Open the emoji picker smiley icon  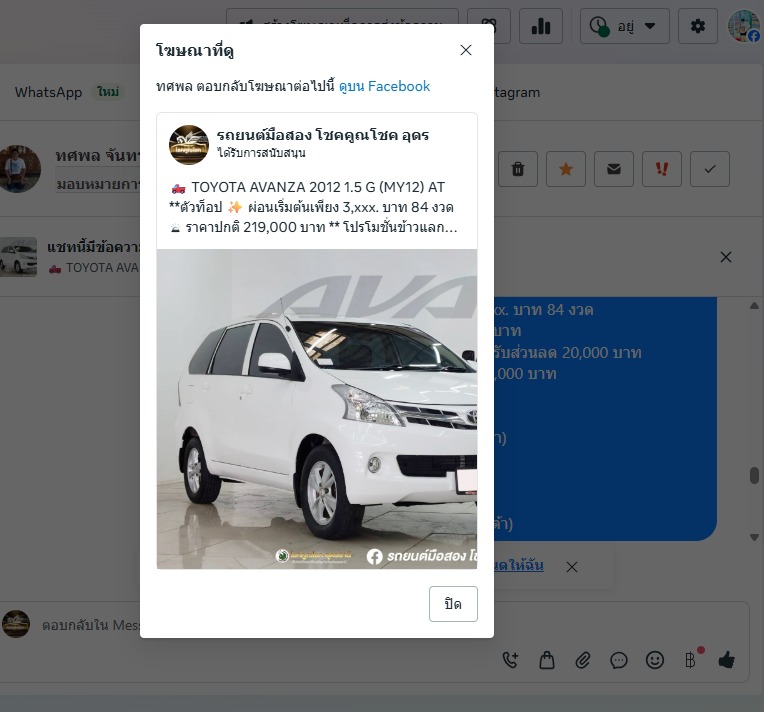pos(655,660)
